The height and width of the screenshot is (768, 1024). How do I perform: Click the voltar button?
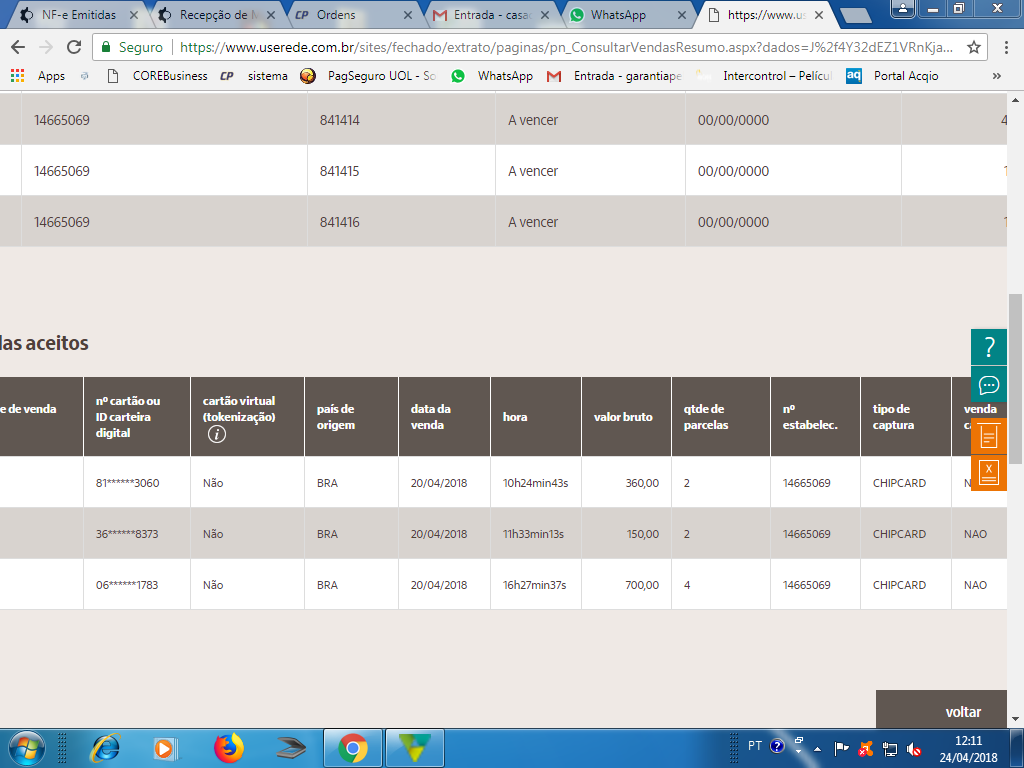pos(962,711)
